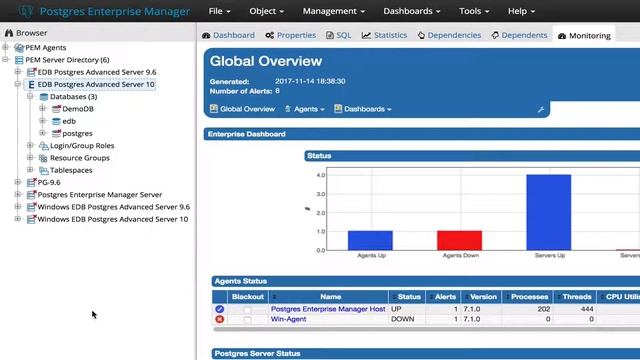This screenshot has height=360, width=640.
Task: Expand the DemoDB database node
Action: [x=42, y=109]
